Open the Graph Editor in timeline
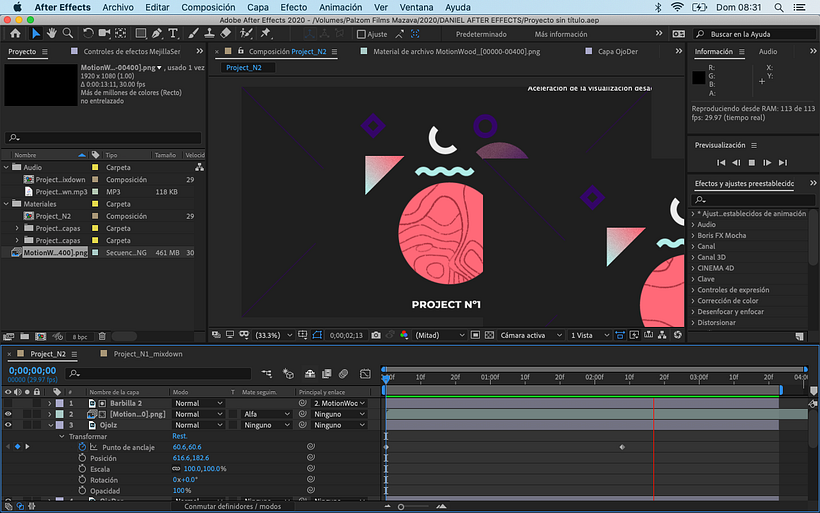The image size is (820, 513). pyautogui.click(x=365, y=373)
